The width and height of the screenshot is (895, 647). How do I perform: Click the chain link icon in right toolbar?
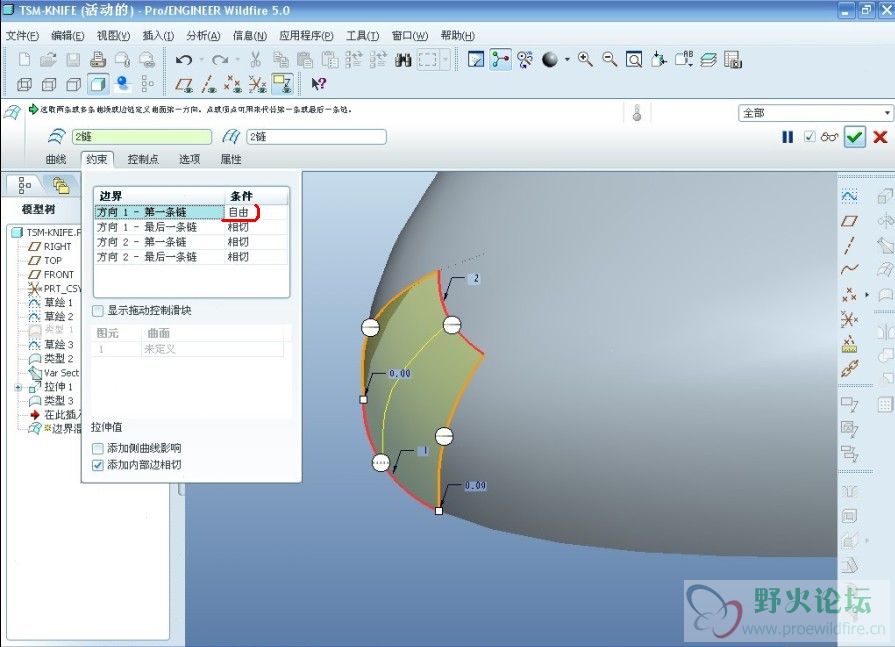point(849,369)
